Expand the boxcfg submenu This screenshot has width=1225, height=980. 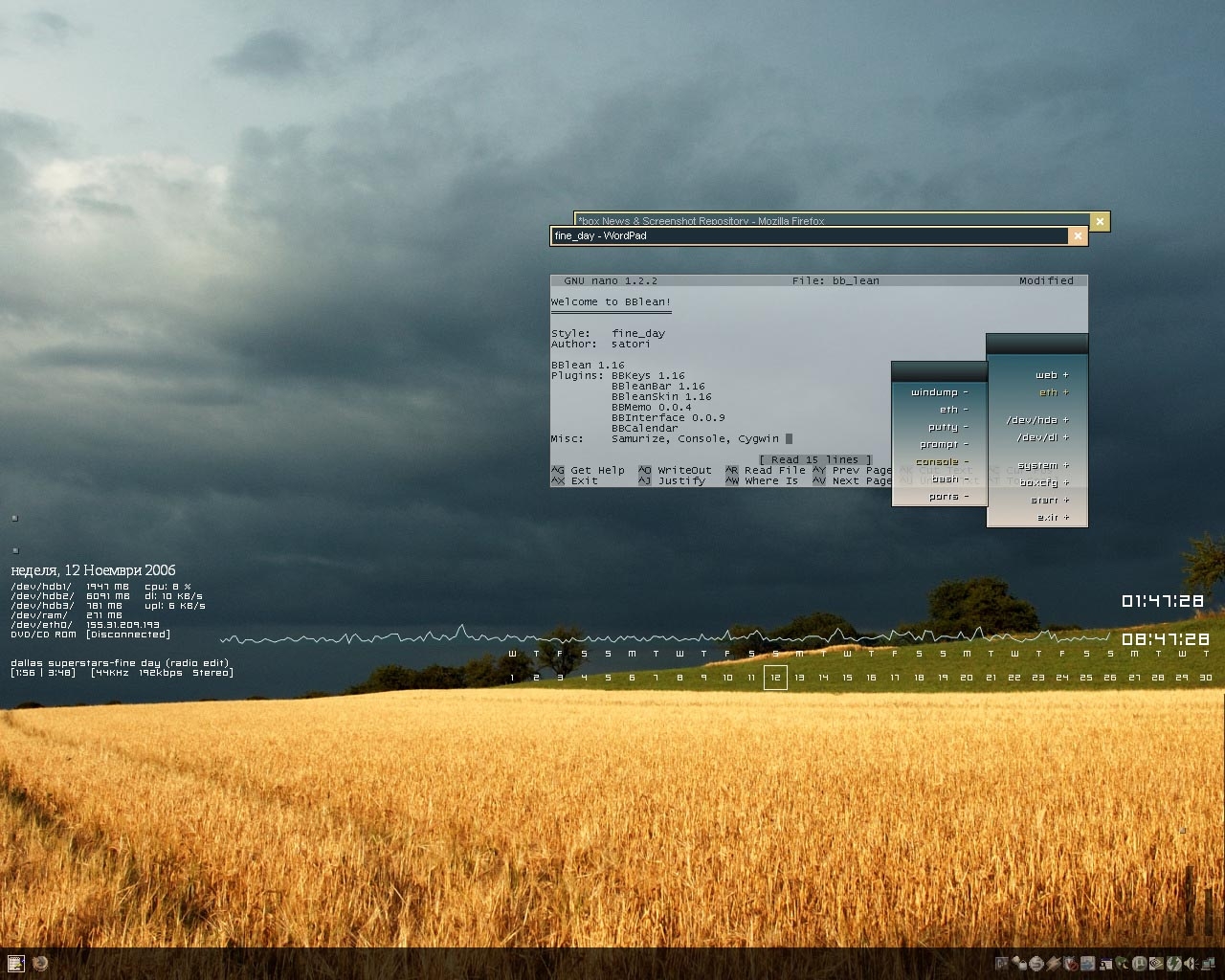pos(1042,482)
